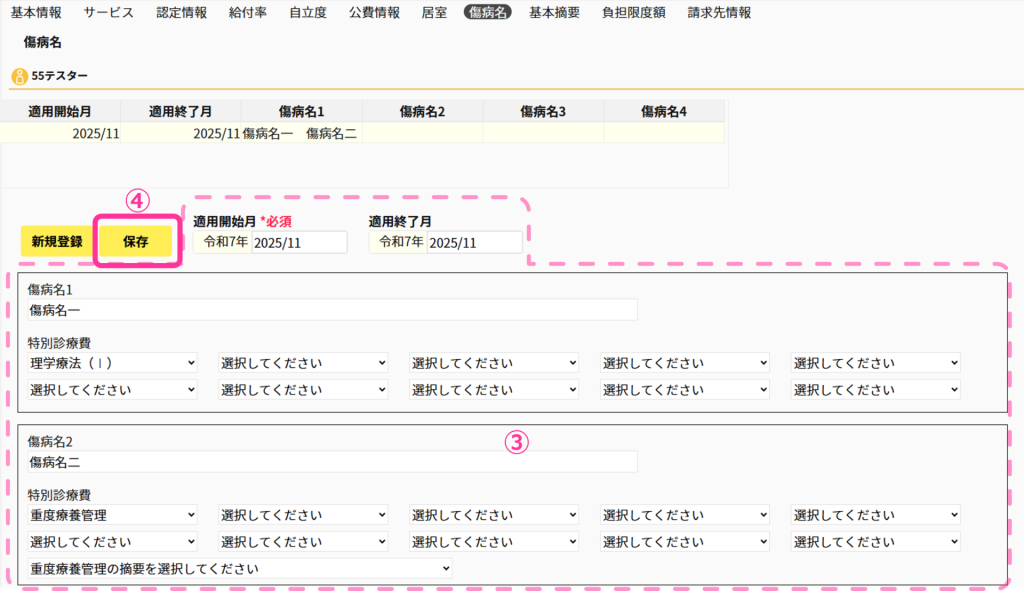
Task: Click the user icon beside 55テスター
Action: tap(19, 76)
